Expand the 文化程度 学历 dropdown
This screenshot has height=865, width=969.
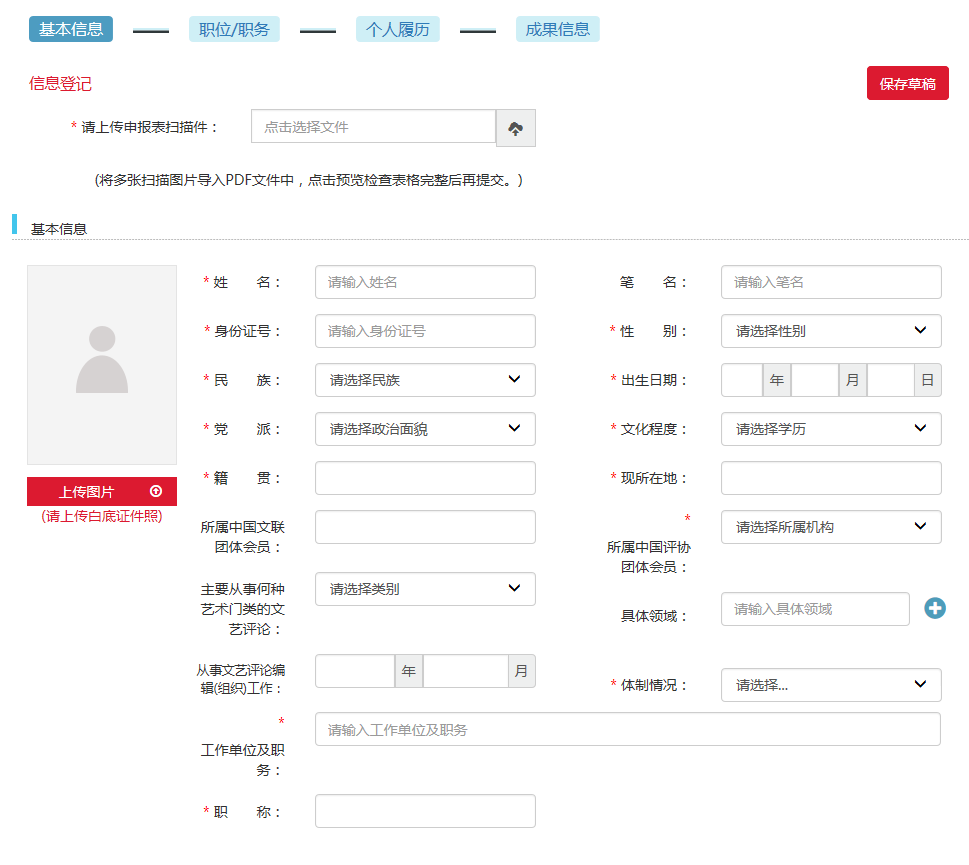[x=830, y=429]
